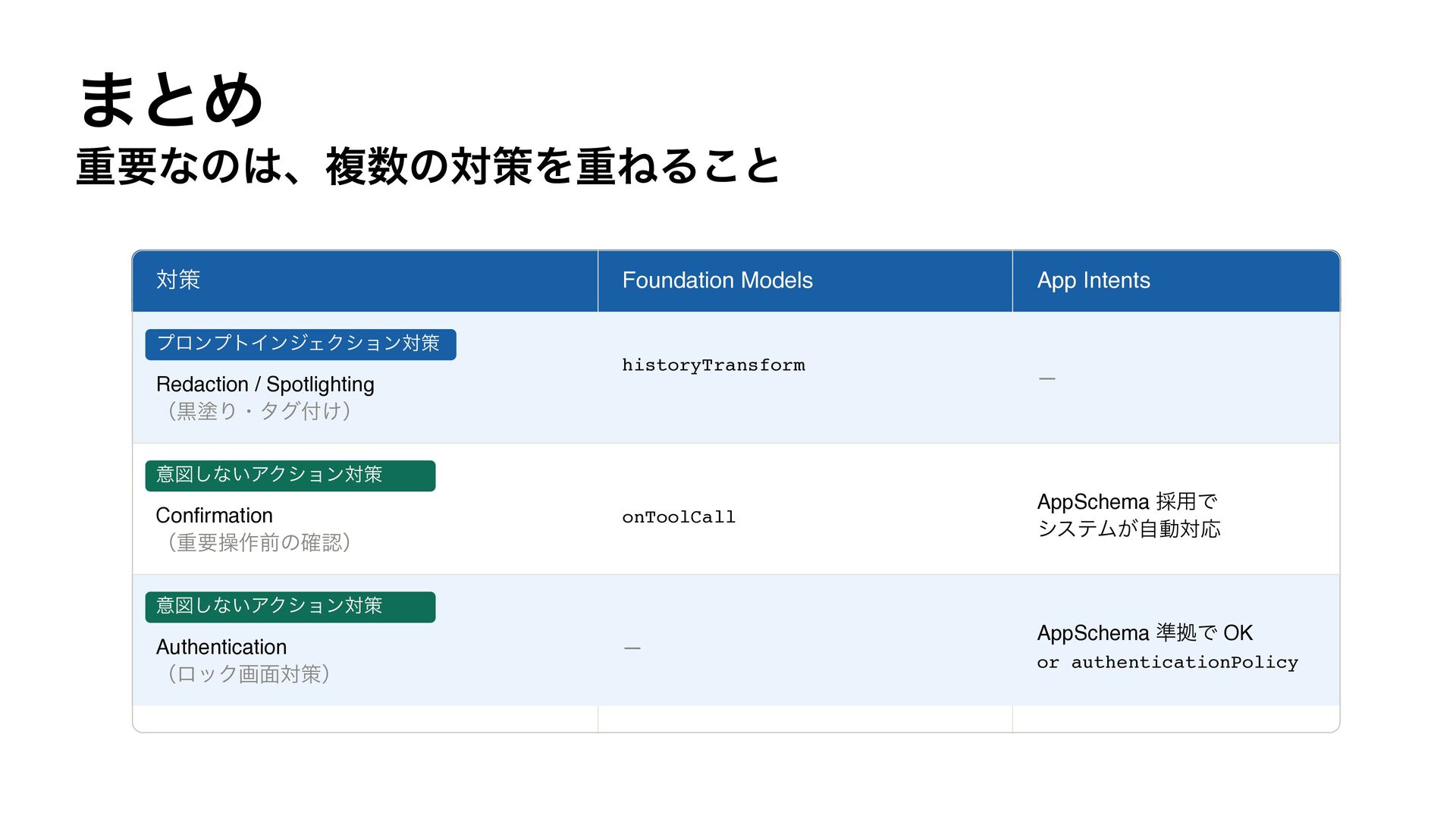Click the blue プロンプトインジェクション対策 badge

point(300,344)
